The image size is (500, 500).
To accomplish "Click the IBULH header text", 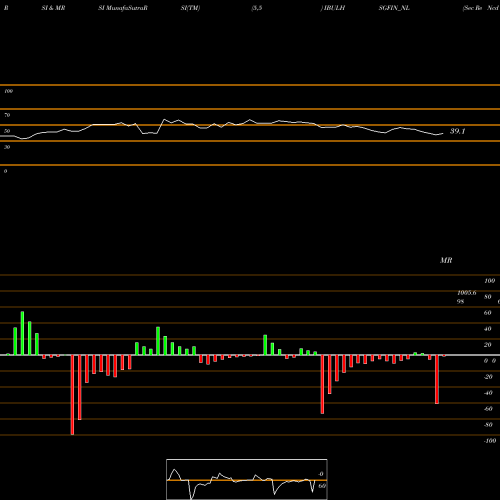I will pos(333,8).
